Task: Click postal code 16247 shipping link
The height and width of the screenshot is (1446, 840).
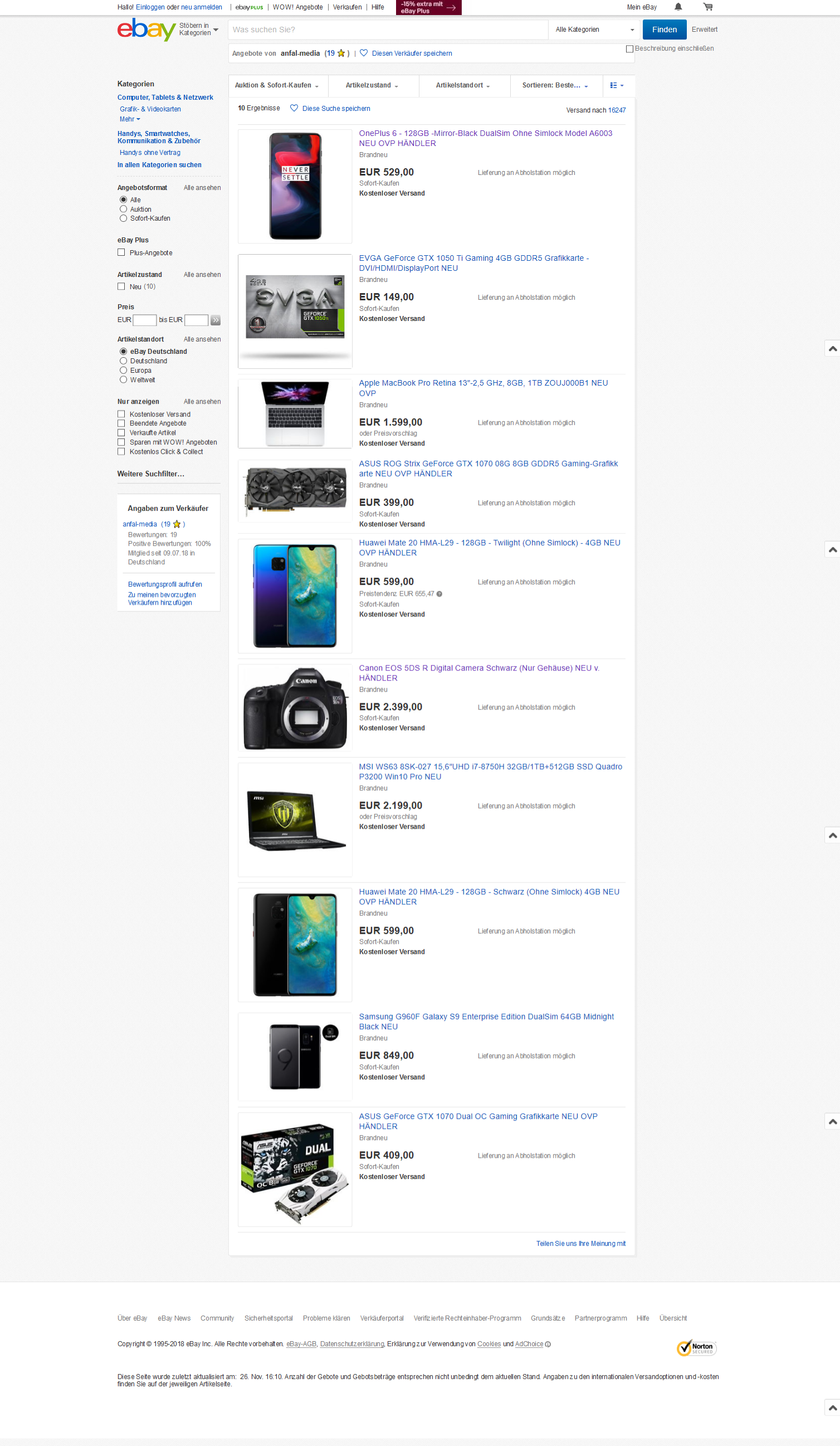Action: tap(617, 110)
